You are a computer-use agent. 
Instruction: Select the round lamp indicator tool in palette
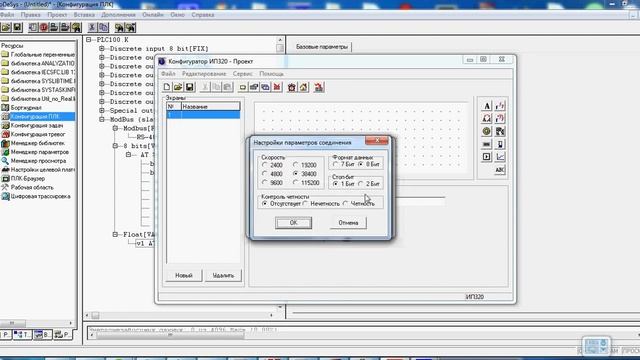click(x=487, y=131)
